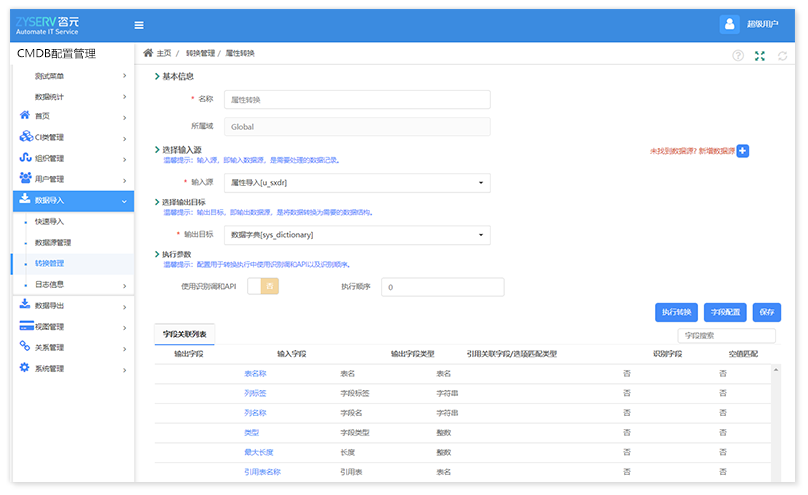Open the 输出目标 dropdown
The height and width of the screenshot is (495, 808).
tap(357, 235)
